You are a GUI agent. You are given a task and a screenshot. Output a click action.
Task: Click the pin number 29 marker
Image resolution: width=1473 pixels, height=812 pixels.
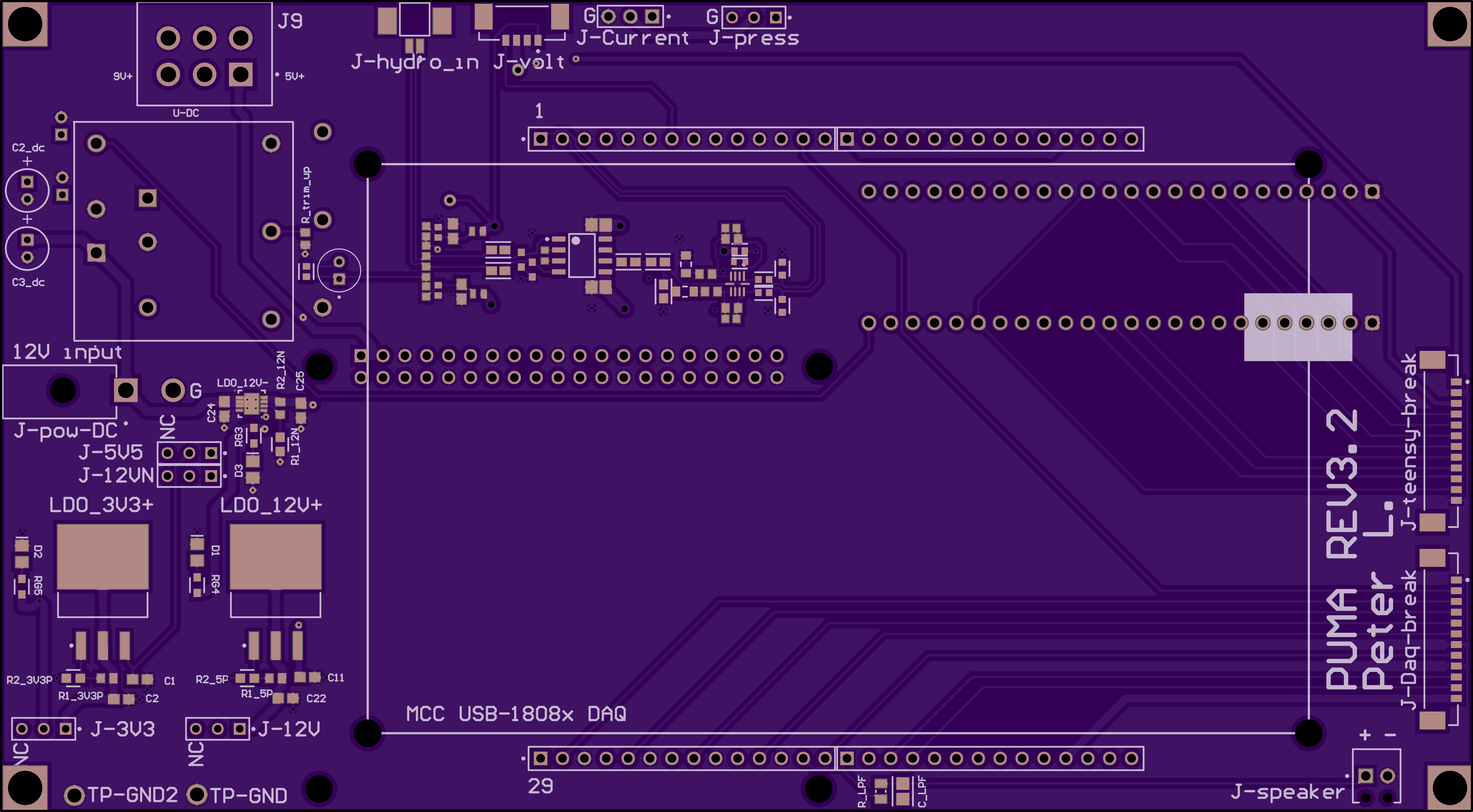pos(540,786)
